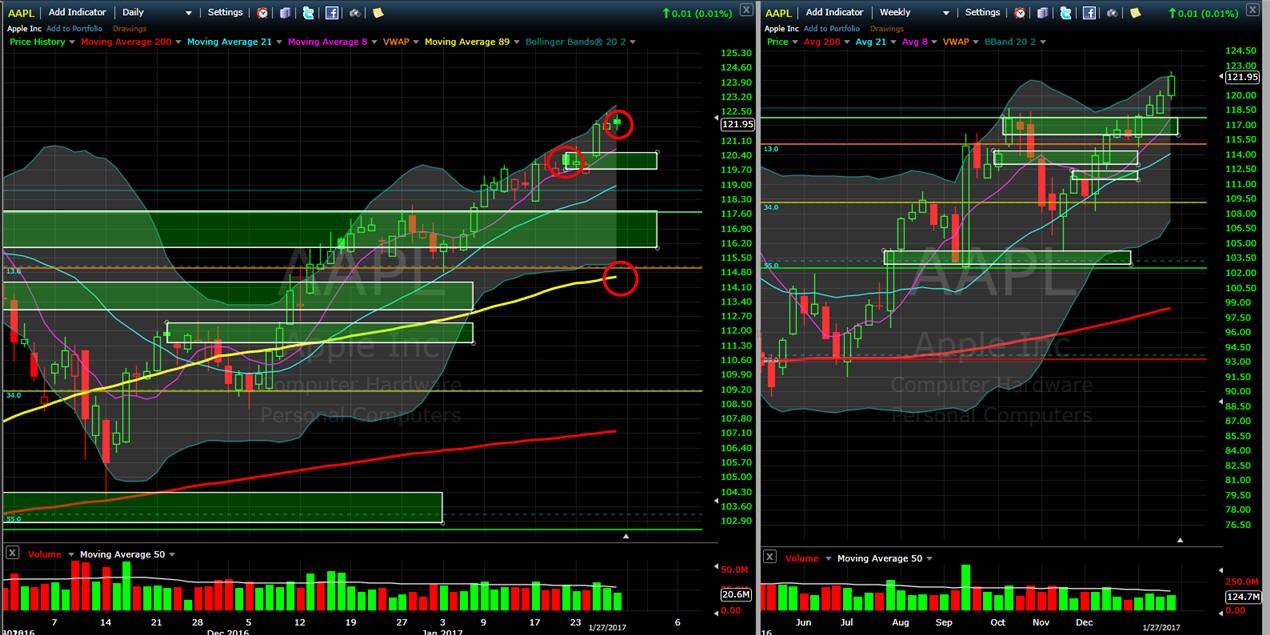The width and height of the screenshot is (1270, 635).
Task: Close the Volume panel in Weekly chart
Action: (769, 557)
